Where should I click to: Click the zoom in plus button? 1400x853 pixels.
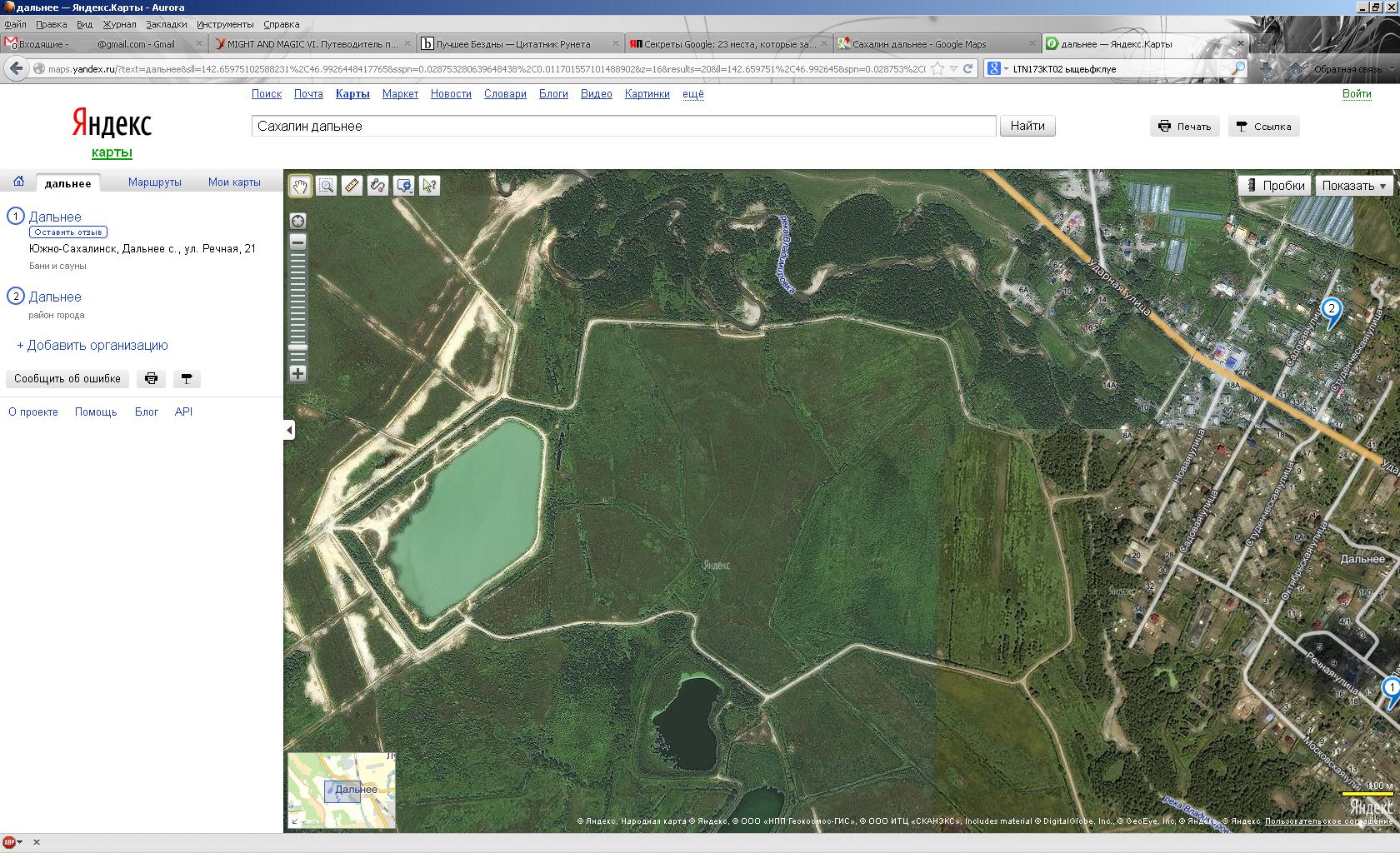tap(297, 374)
